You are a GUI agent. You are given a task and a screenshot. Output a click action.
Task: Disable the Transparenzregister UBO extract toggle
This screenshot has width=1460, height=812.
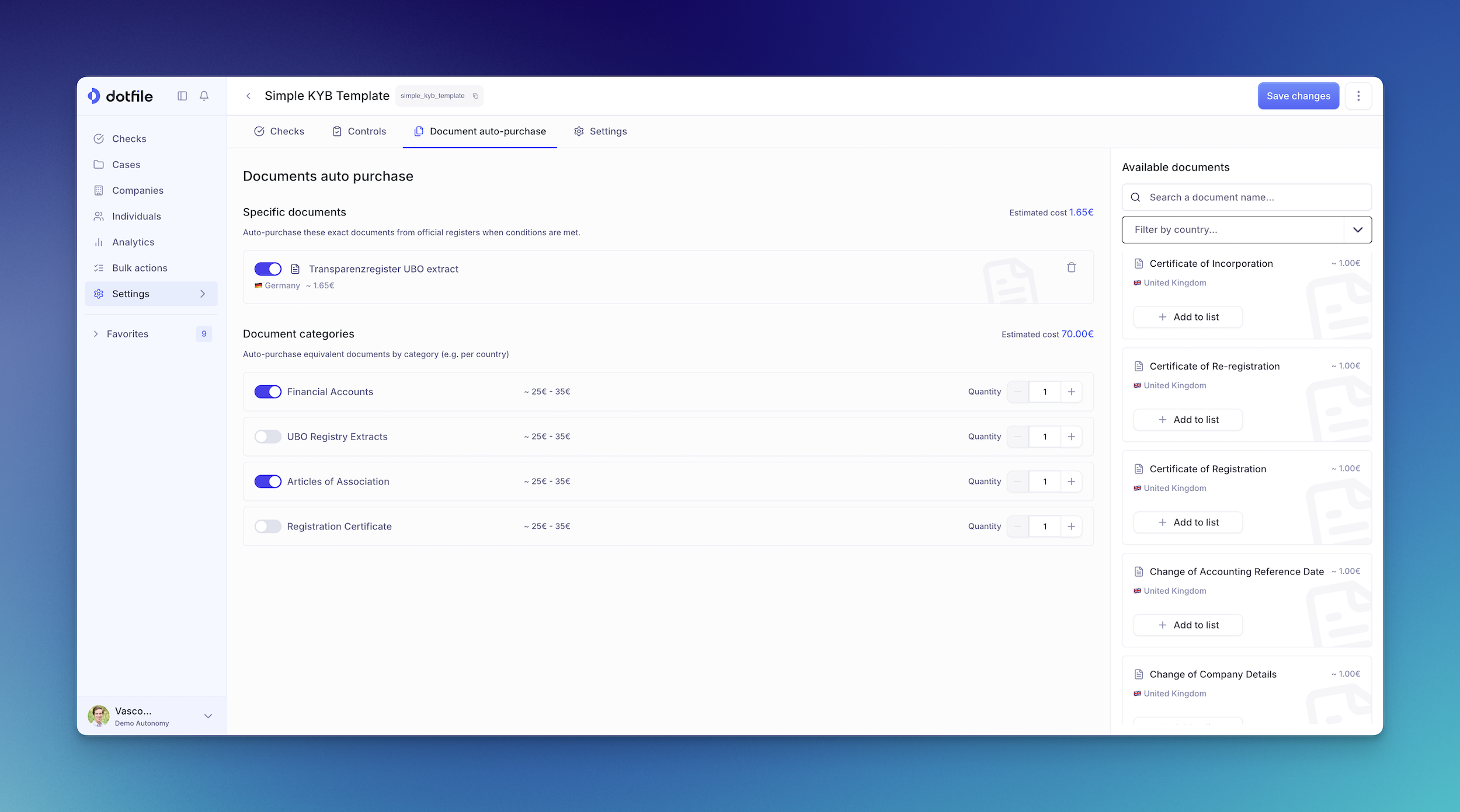(268, 269)
